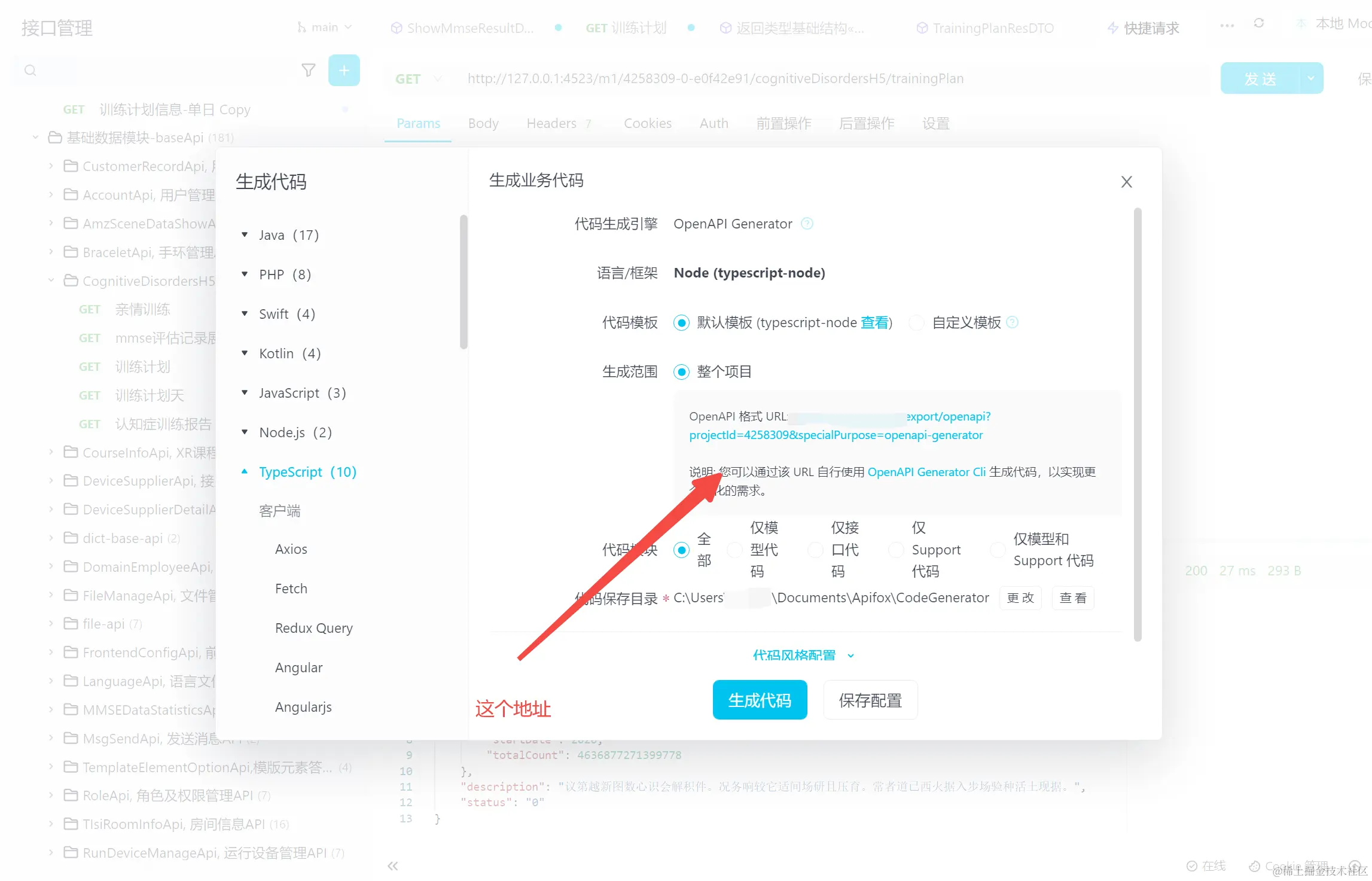This screenshot has width=1372, height=881.
Task: Click help icon next to 自定义模板
Action: click(x=1012, y=322)
